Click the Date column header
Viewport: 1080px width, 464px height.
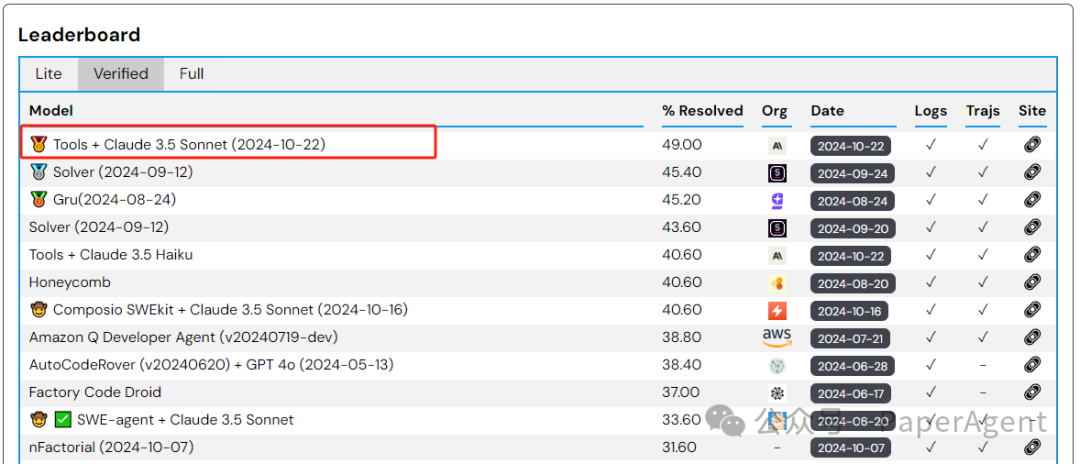coord(827,111)
